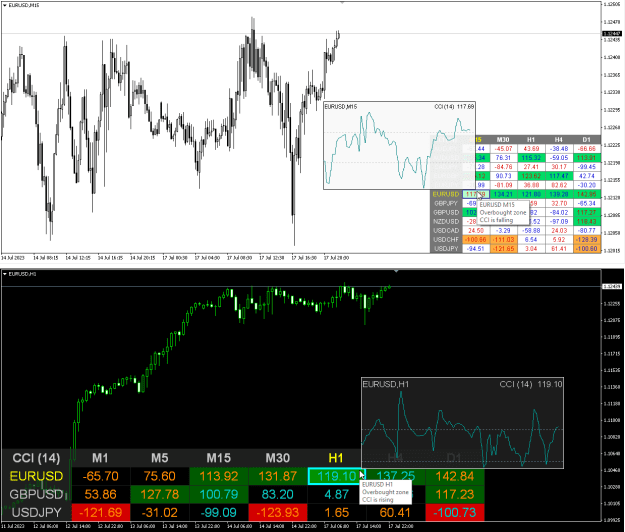
Task: Click the dropdown triangle beside EURUSD,M15 chart title
Action: [5, 5]
